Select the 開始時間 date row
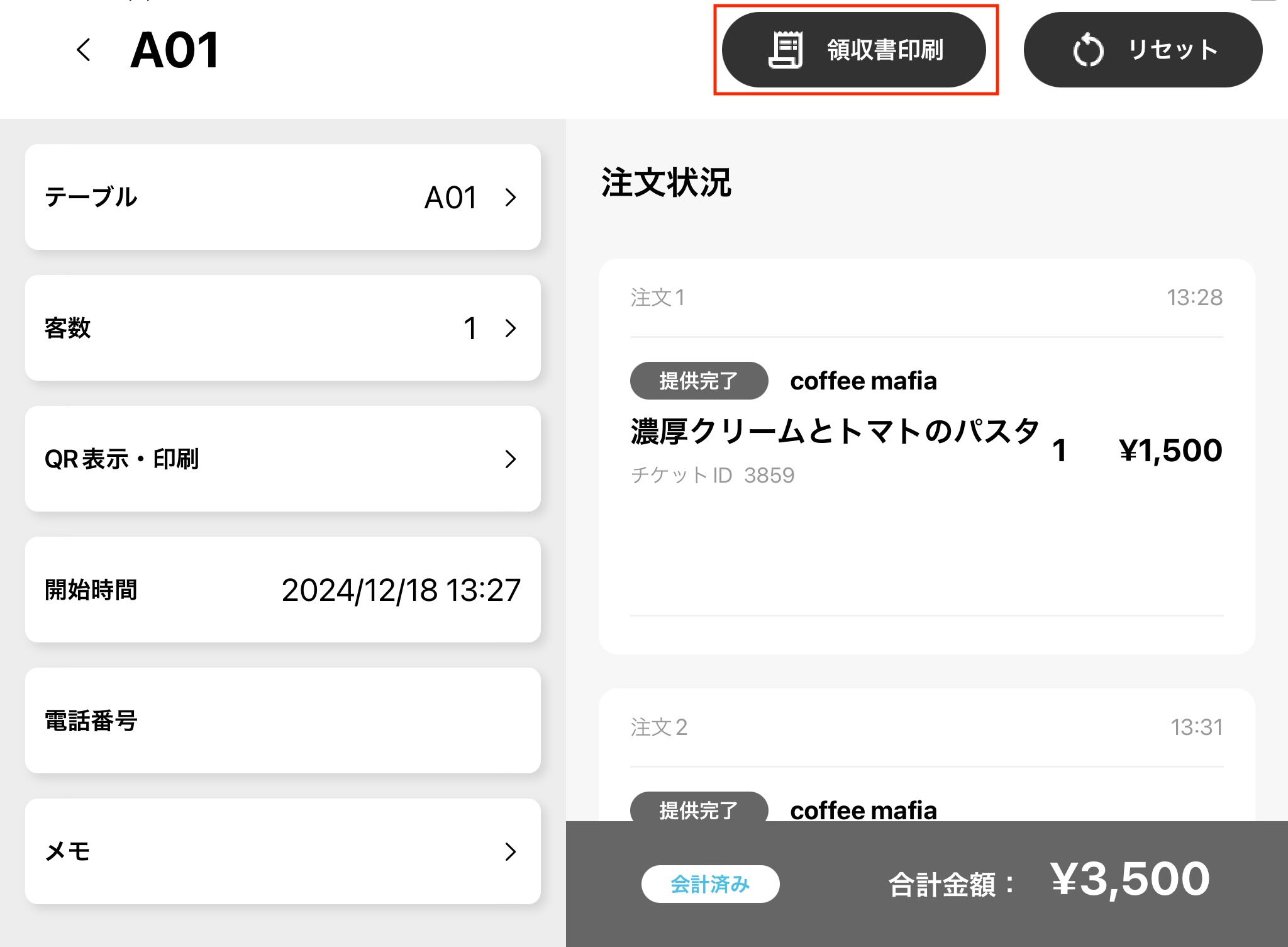 click(282, 590)
